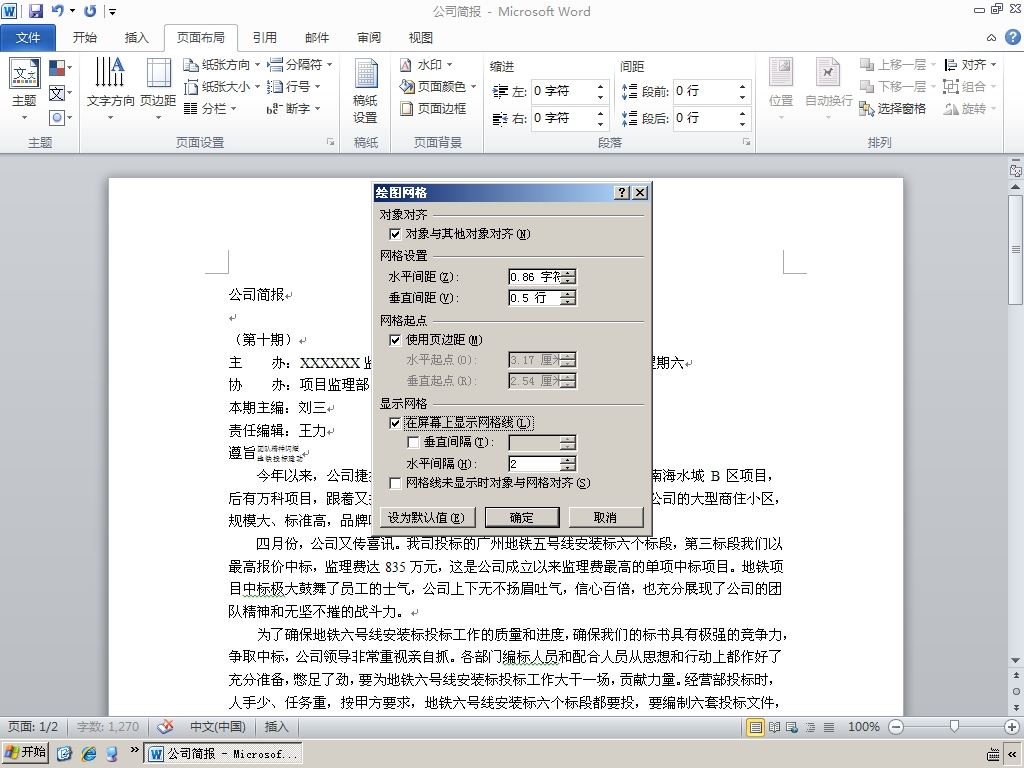
Task: Undo the last action
Action: point(58,10)
